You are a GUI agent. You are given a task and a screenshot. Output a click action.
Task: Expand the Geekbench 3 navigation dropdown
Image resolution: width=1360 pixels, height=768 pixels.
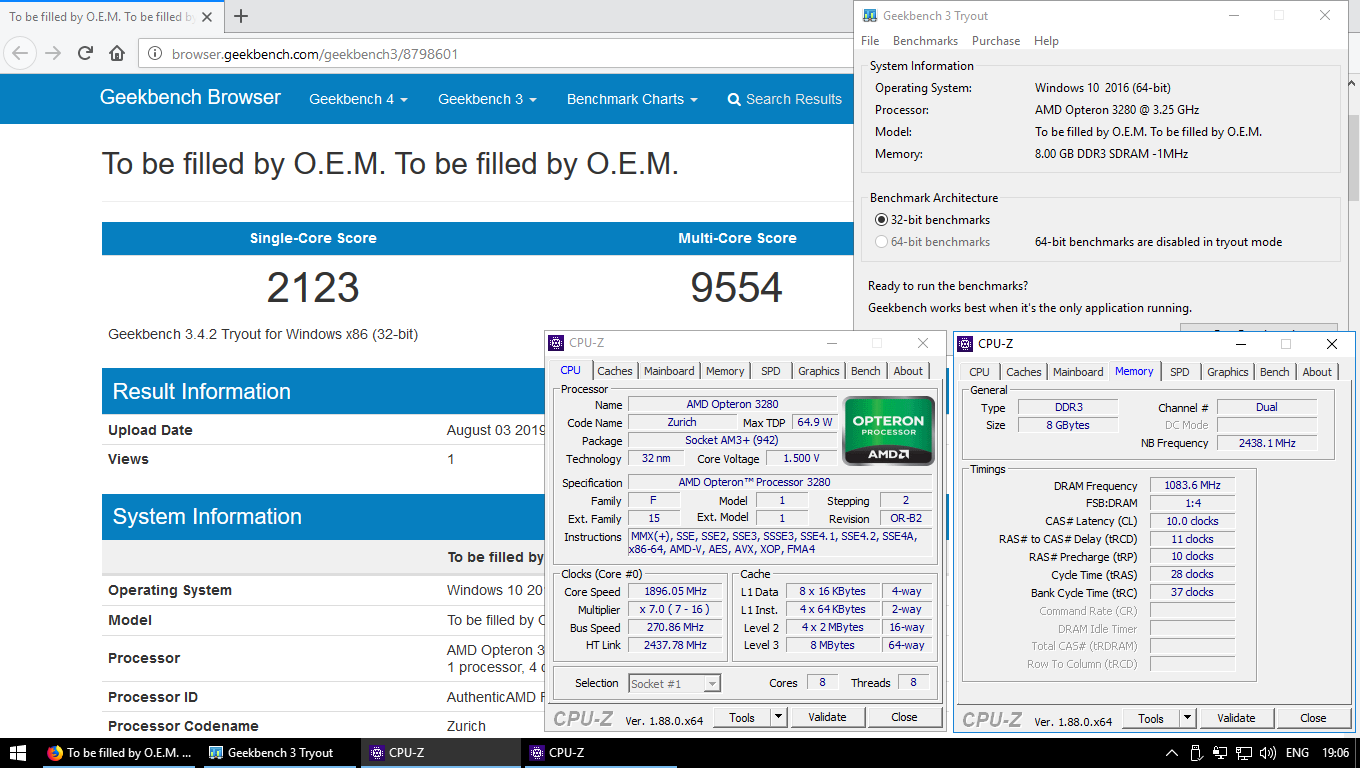[487, 99]
